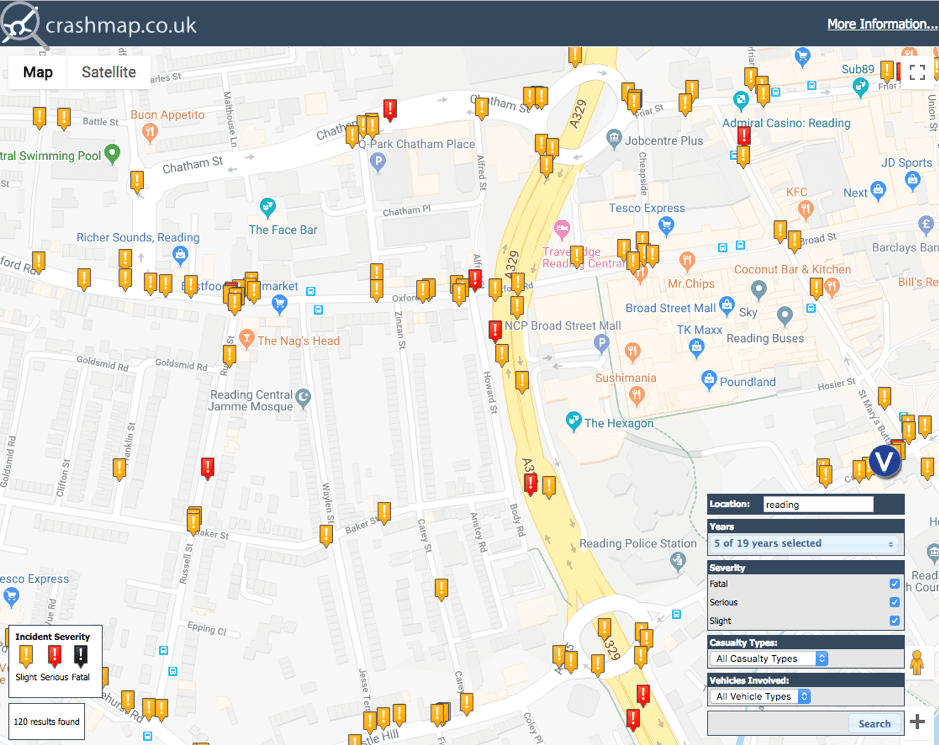Click the KFC restaurant icon
The height and width of the screenshot is (745, 939).
click(x=805, y=209)
